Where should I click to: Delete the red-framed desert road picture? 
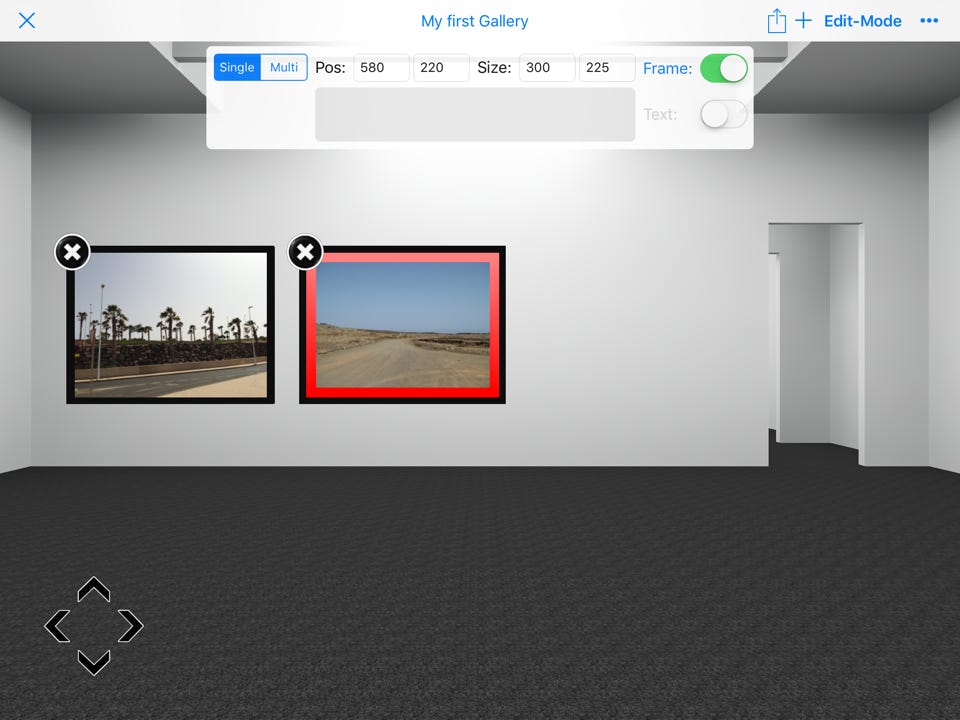pyautogui.click(x=305, y=252)
